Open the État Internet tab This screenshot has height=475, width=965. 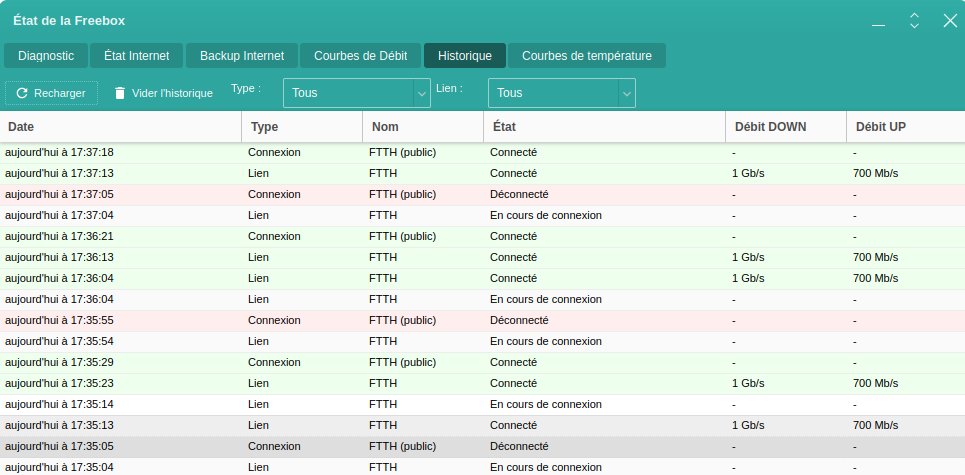(137, 56)
